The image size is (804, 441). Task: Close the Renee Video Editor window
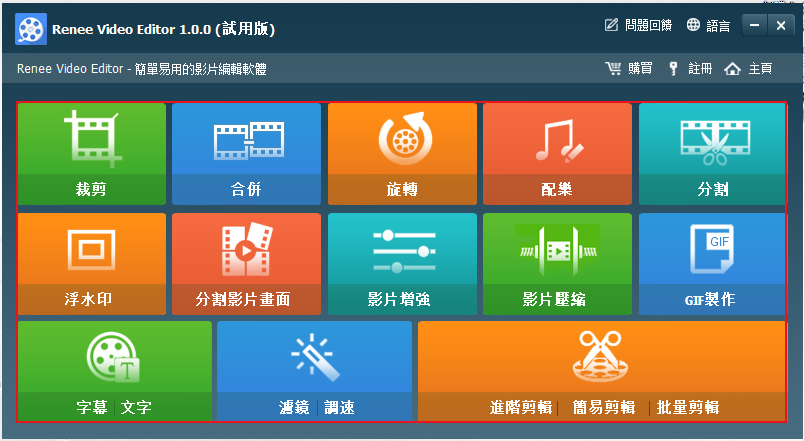tap(781, 25)
